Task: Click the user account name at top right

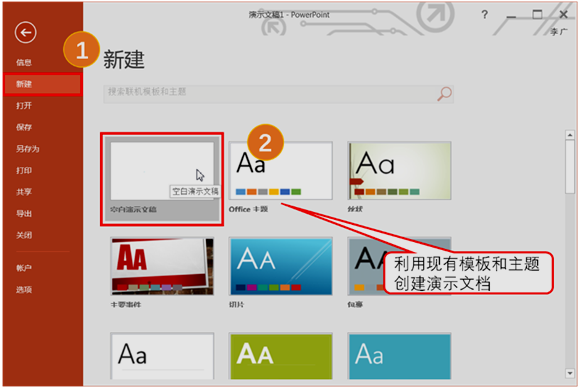Action: click(x=559, y=32)
